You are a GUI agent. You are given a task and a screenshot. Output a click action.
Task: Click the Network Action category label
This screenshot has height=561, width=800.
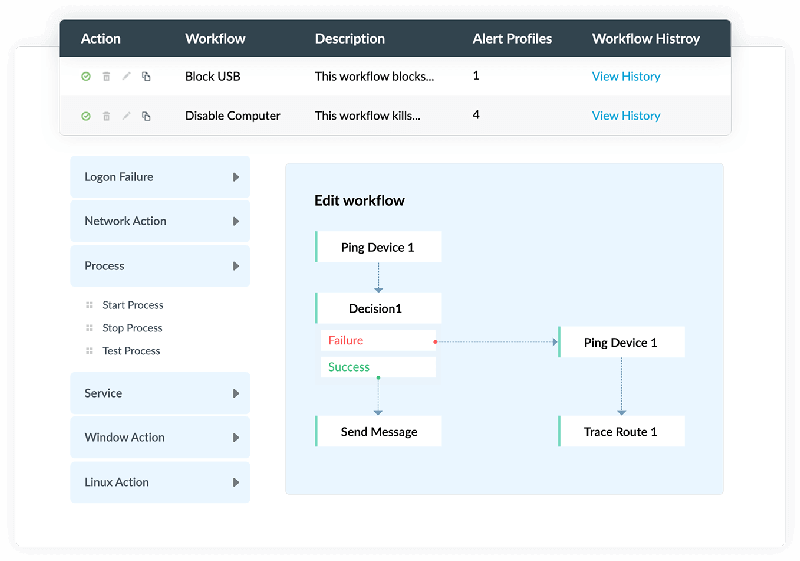coord(126,221)
